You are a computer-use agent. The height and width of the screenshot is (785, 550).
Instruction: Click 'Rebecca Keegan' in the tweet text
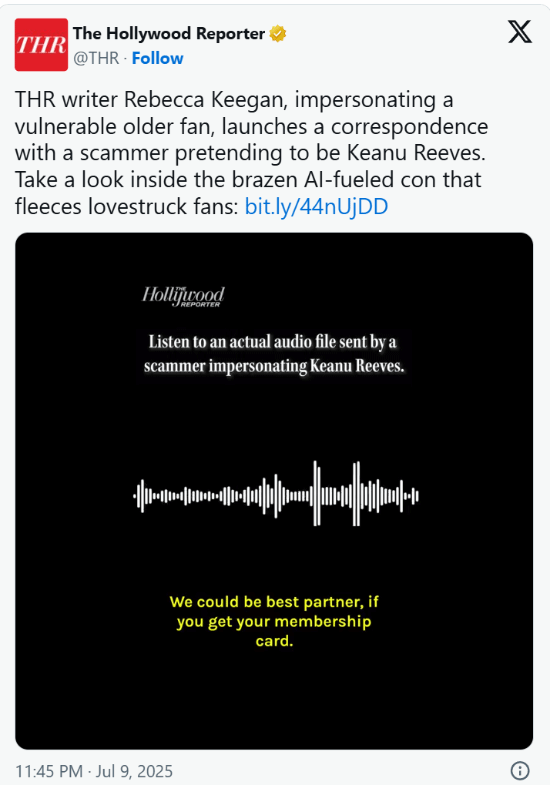(206, 100)
